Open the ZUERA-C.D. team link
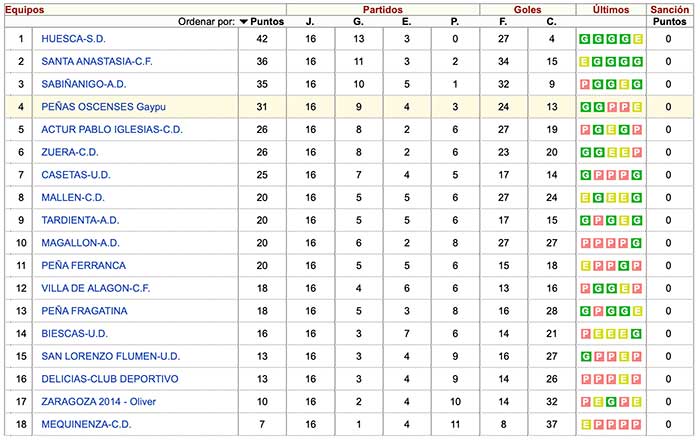This screenshot has height=440, width=700. pyautogui.click(x=72, y=152)
